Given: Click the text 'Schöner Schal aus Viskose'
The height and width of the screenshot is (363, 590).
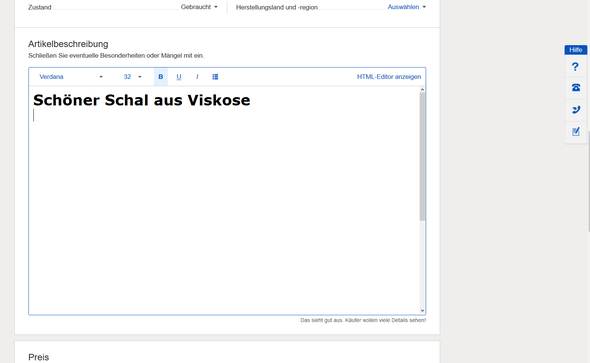Looking at the screenshot, I should click(x=141, y=100).
